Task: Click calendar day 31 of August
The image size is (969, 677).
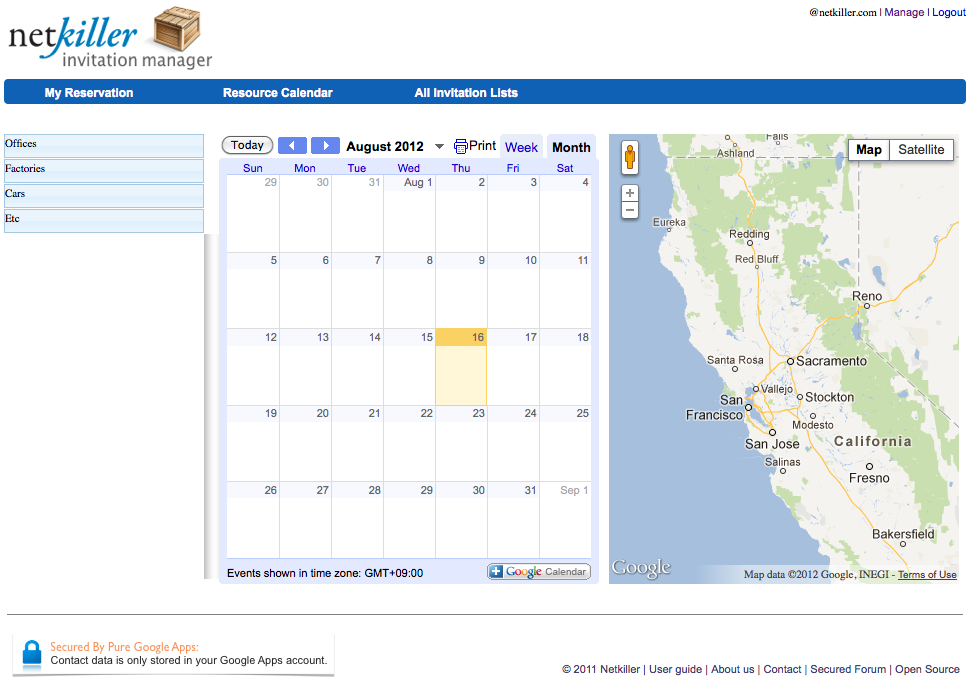Action: pyautogui.click(x=513, y=521)
